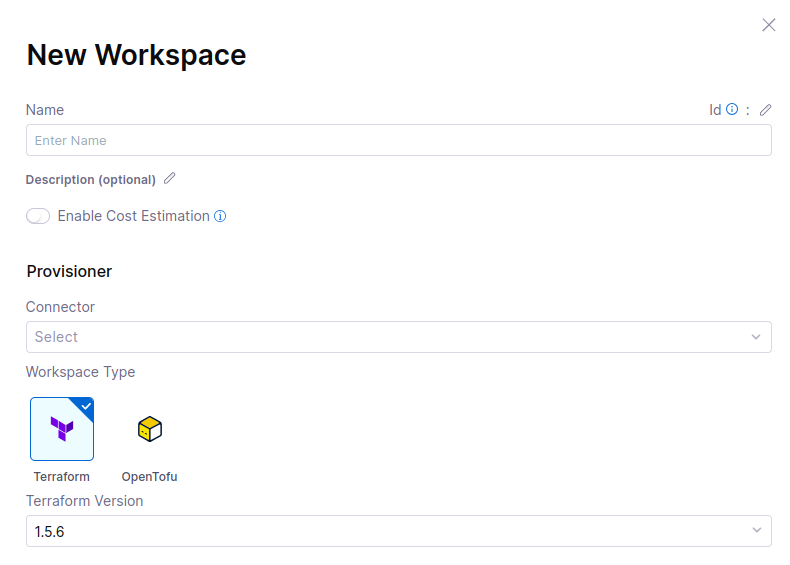The image size is (790, 565).
Task: Show info for Enable Cost Estimation
Action: 220,216
